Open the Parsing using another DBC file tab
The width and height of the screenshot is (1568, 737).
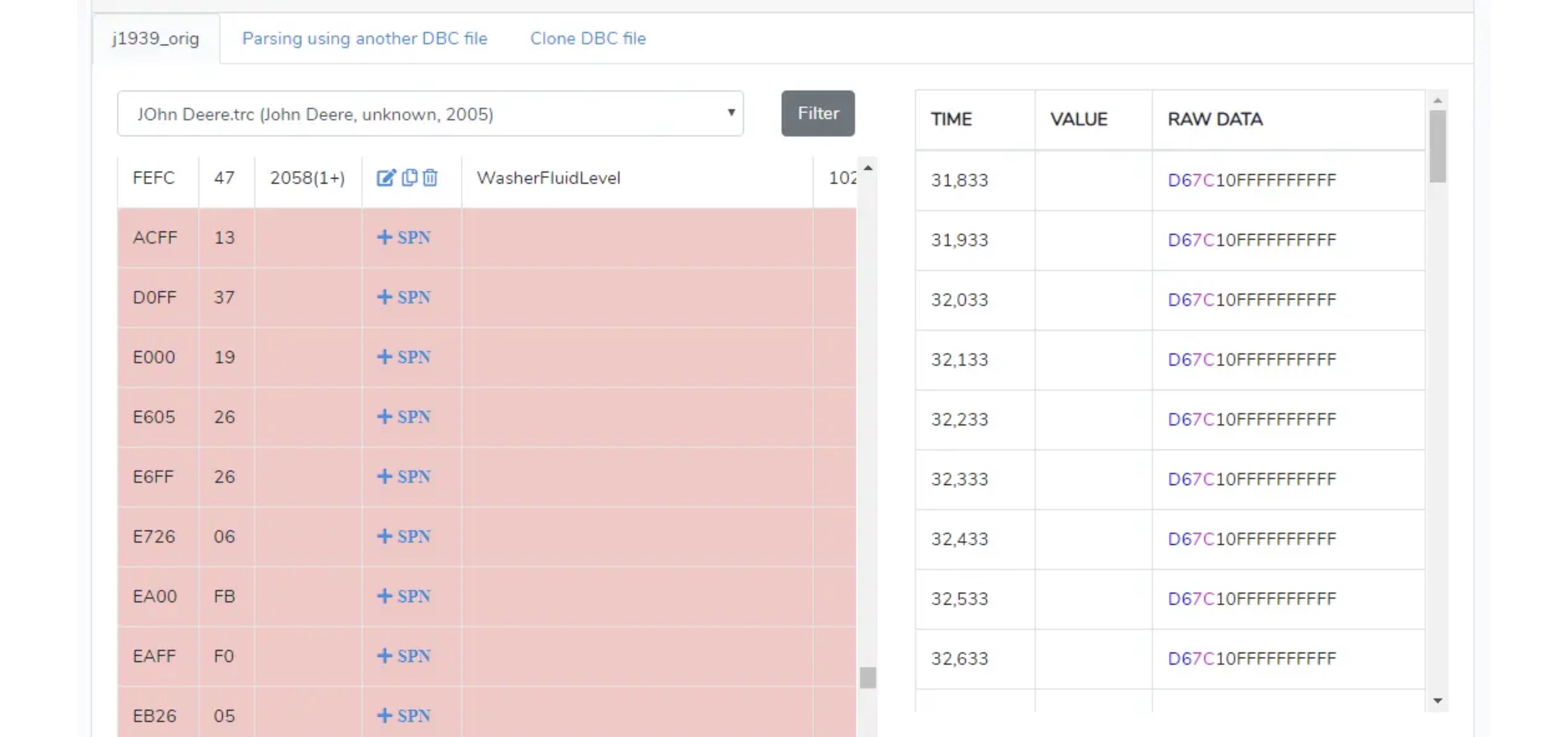(x=364, y=38)
